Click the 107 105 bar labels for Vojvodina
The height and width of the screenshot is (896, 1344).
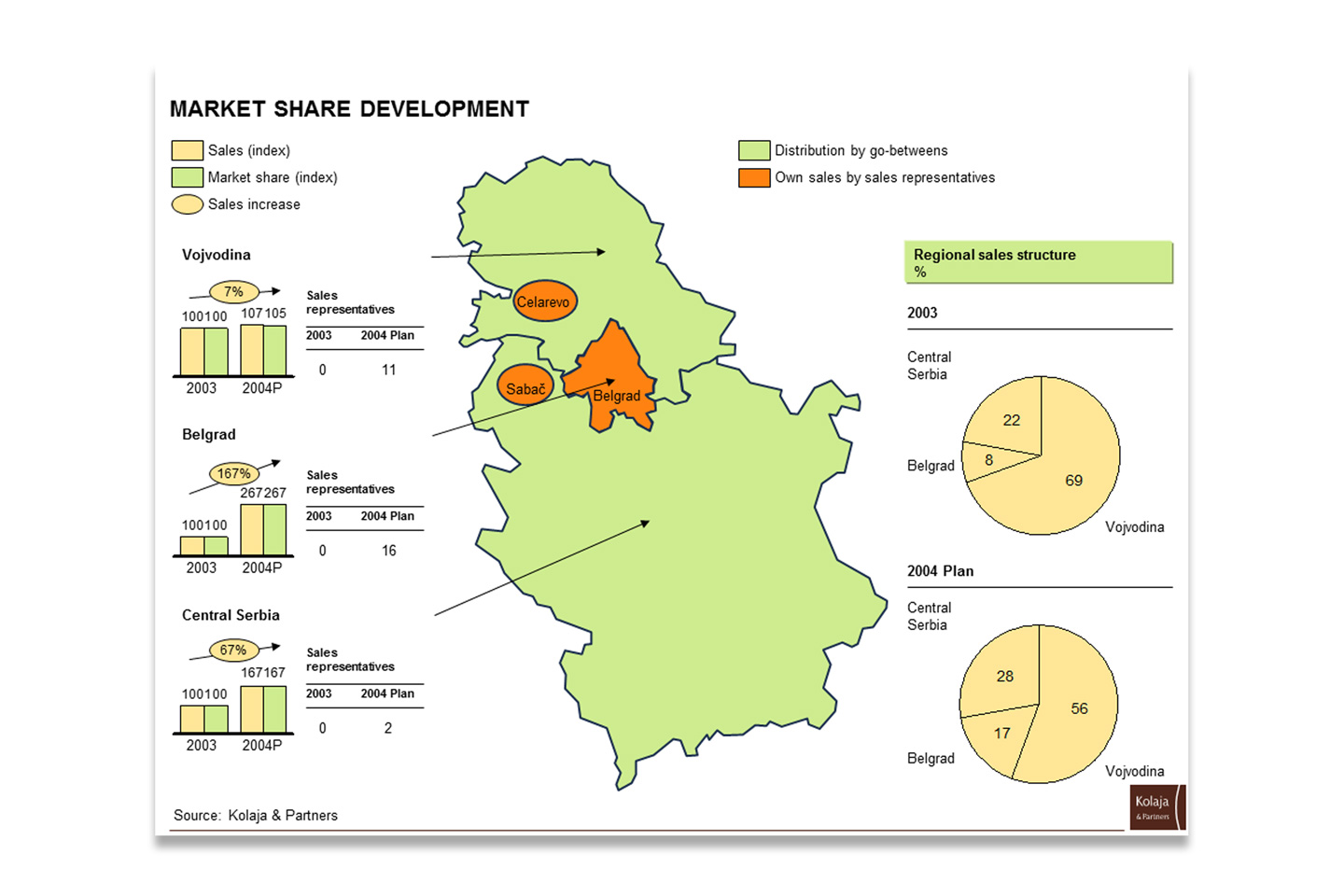(x=263, y=314)
